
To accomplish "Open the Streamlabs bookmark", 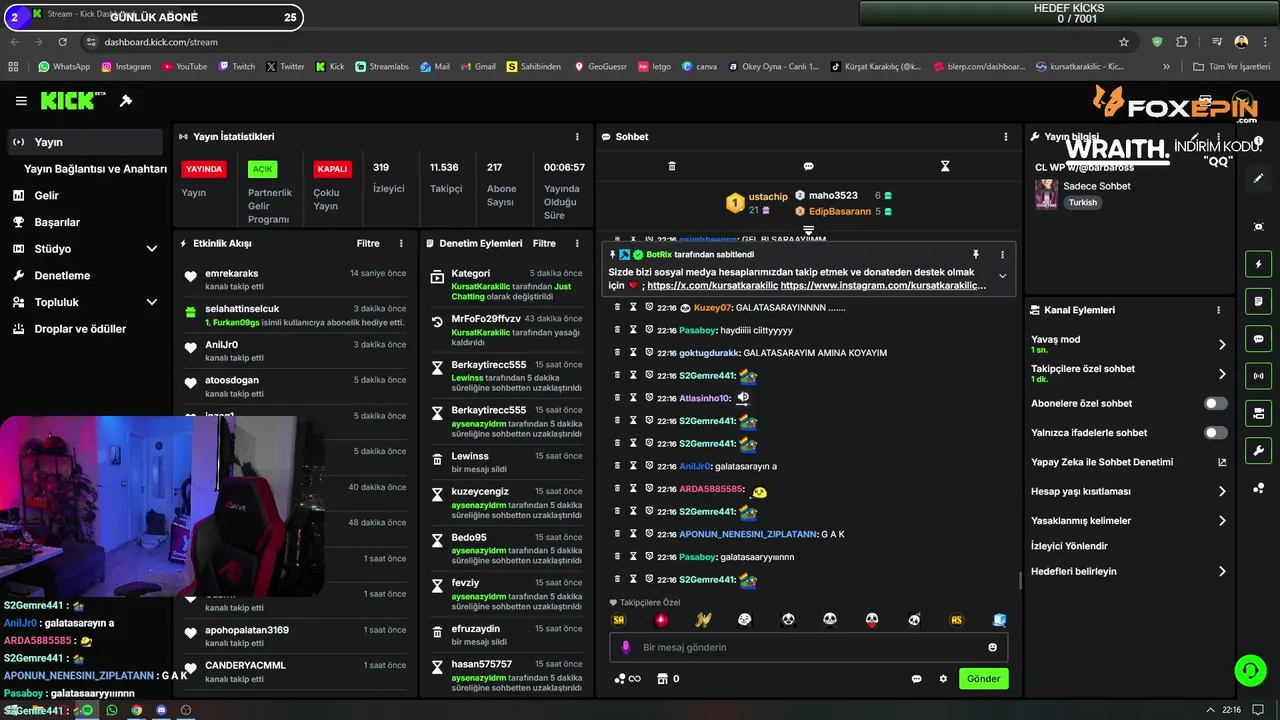I will pyautogui.click(x=382, y=67).
